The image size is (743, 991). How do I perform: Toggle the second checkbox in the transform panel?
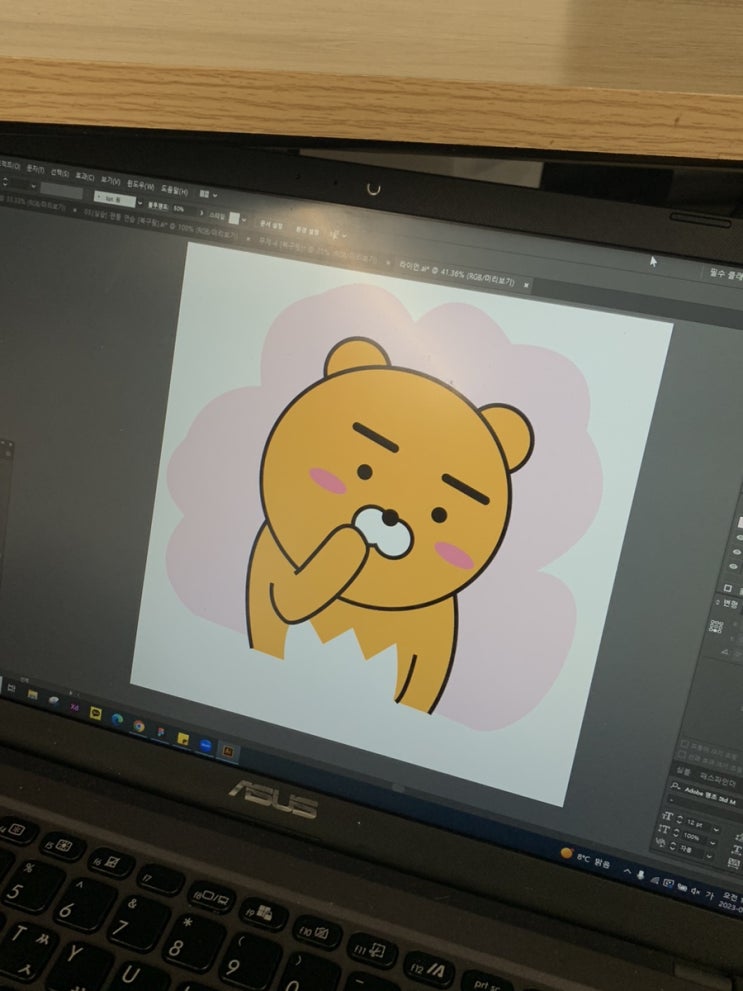point(682,755)
